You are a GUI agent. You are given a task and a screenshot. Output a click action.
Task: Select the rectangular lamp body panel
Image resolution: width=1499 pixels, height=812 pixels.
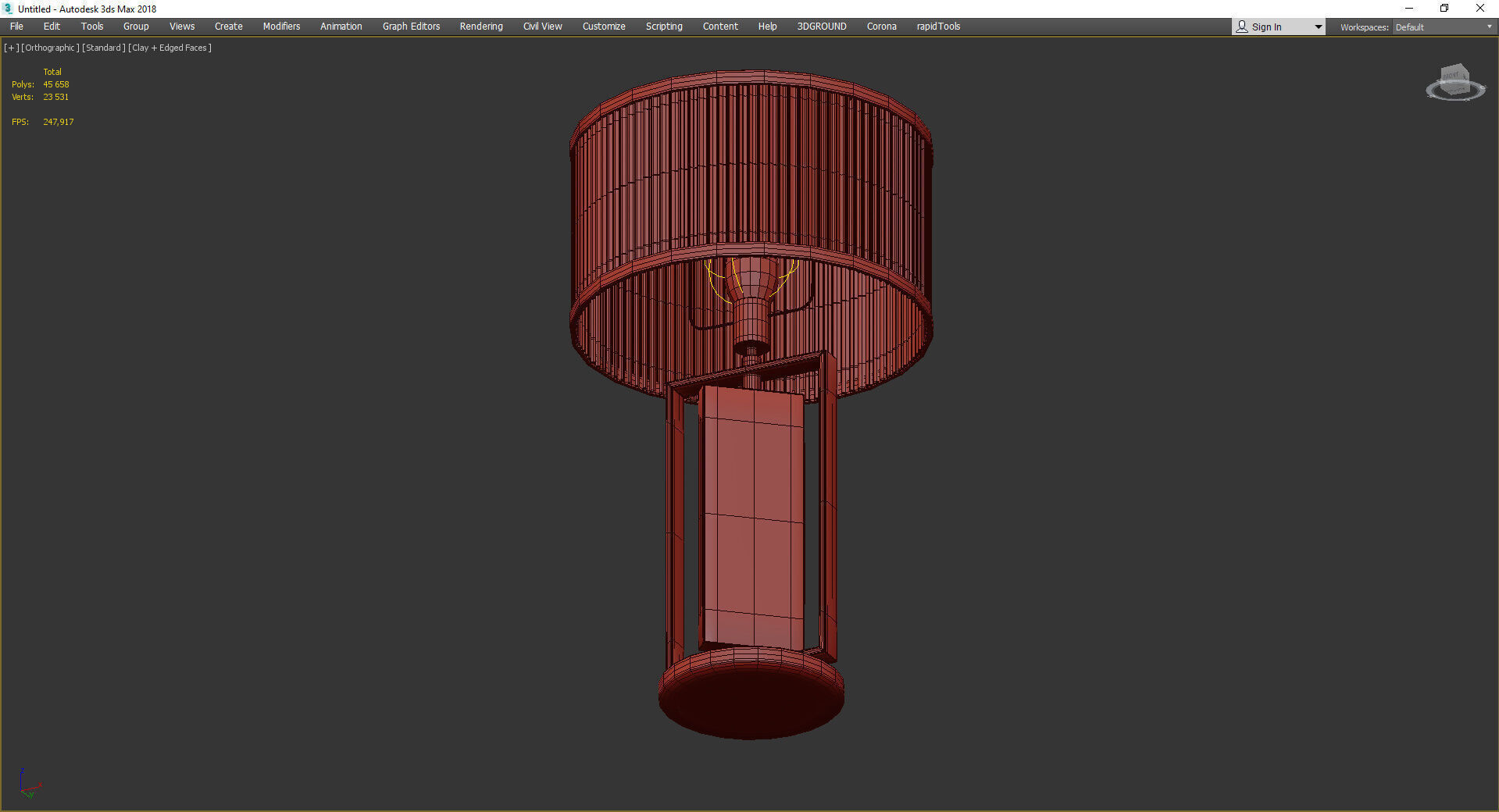(752, 517)
